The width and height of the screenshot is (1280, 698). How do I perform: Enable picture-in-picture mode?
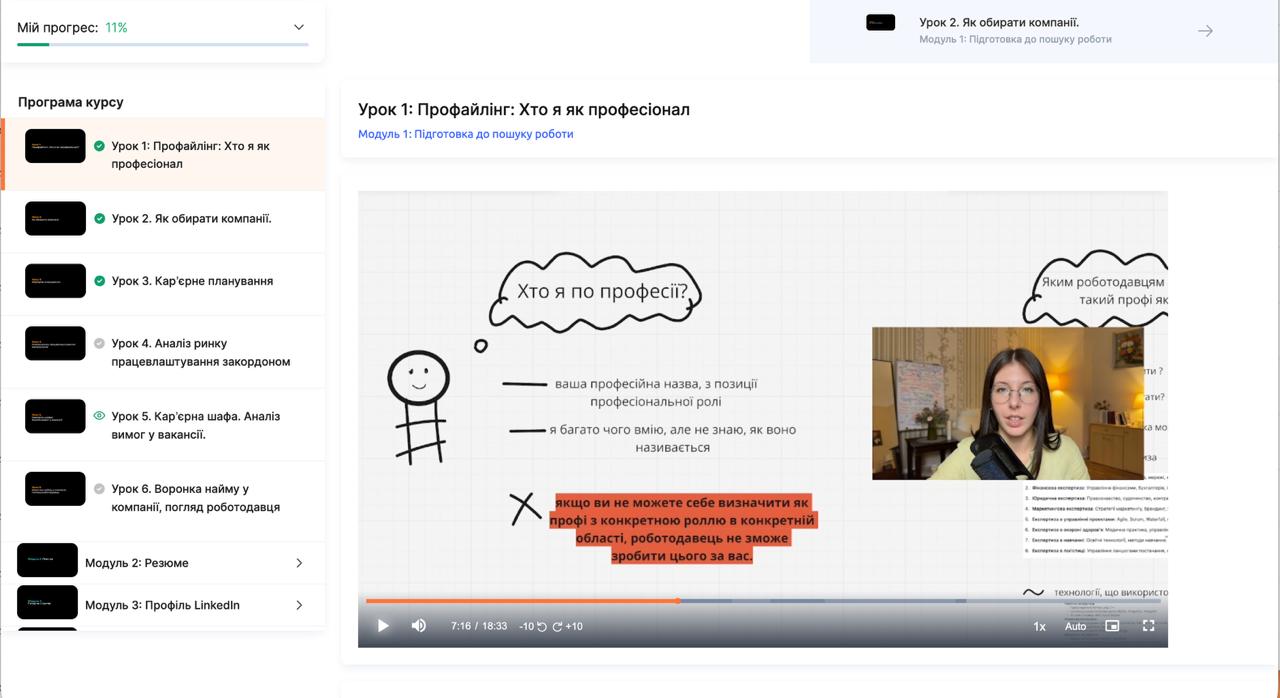point(1112,626)
